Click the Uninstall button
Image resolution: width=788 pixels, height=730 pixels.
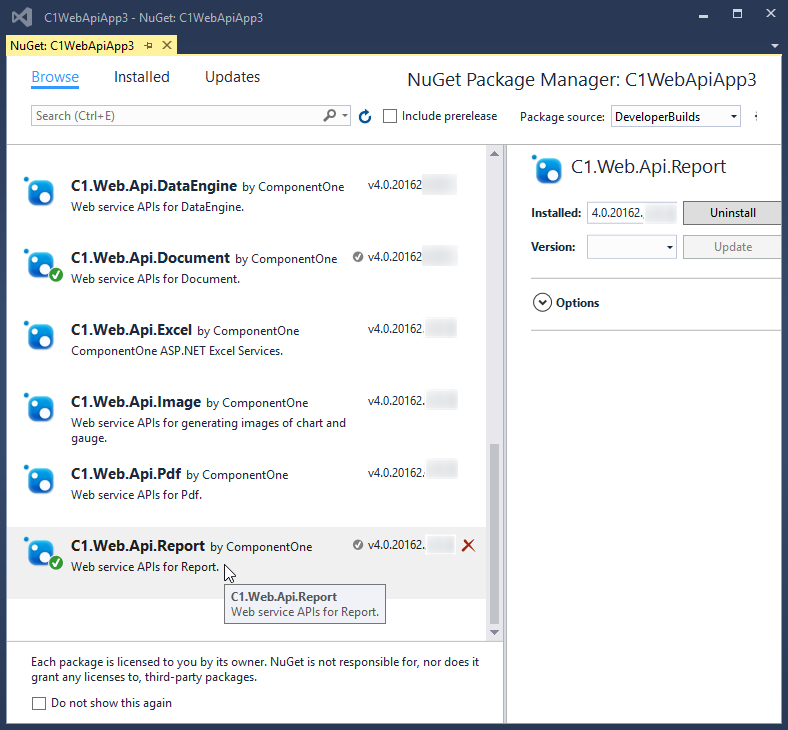click(732, 213)
